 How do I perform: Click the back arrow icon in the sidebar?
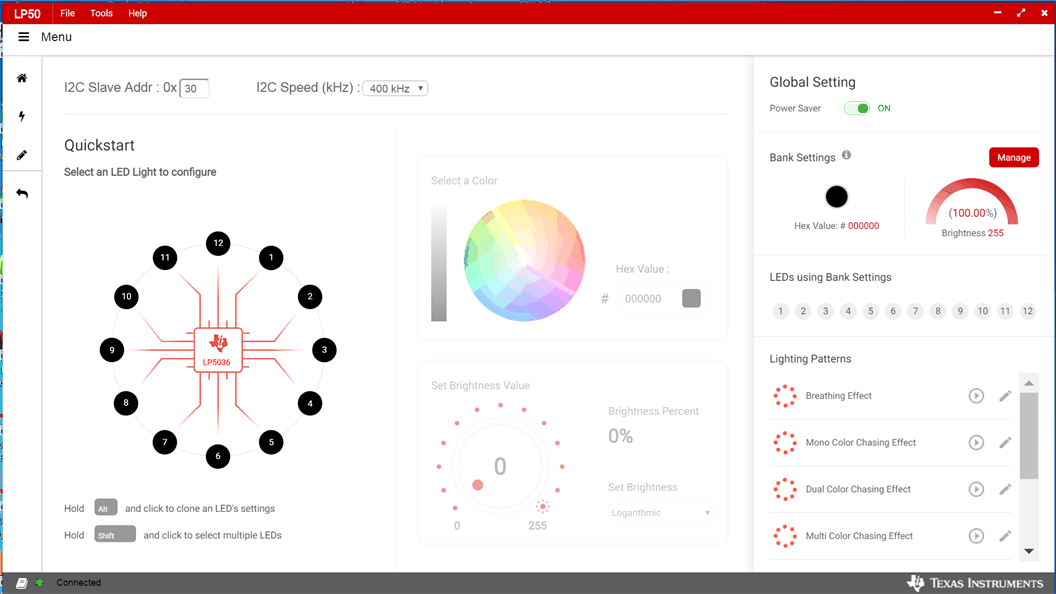pos(22,192)
